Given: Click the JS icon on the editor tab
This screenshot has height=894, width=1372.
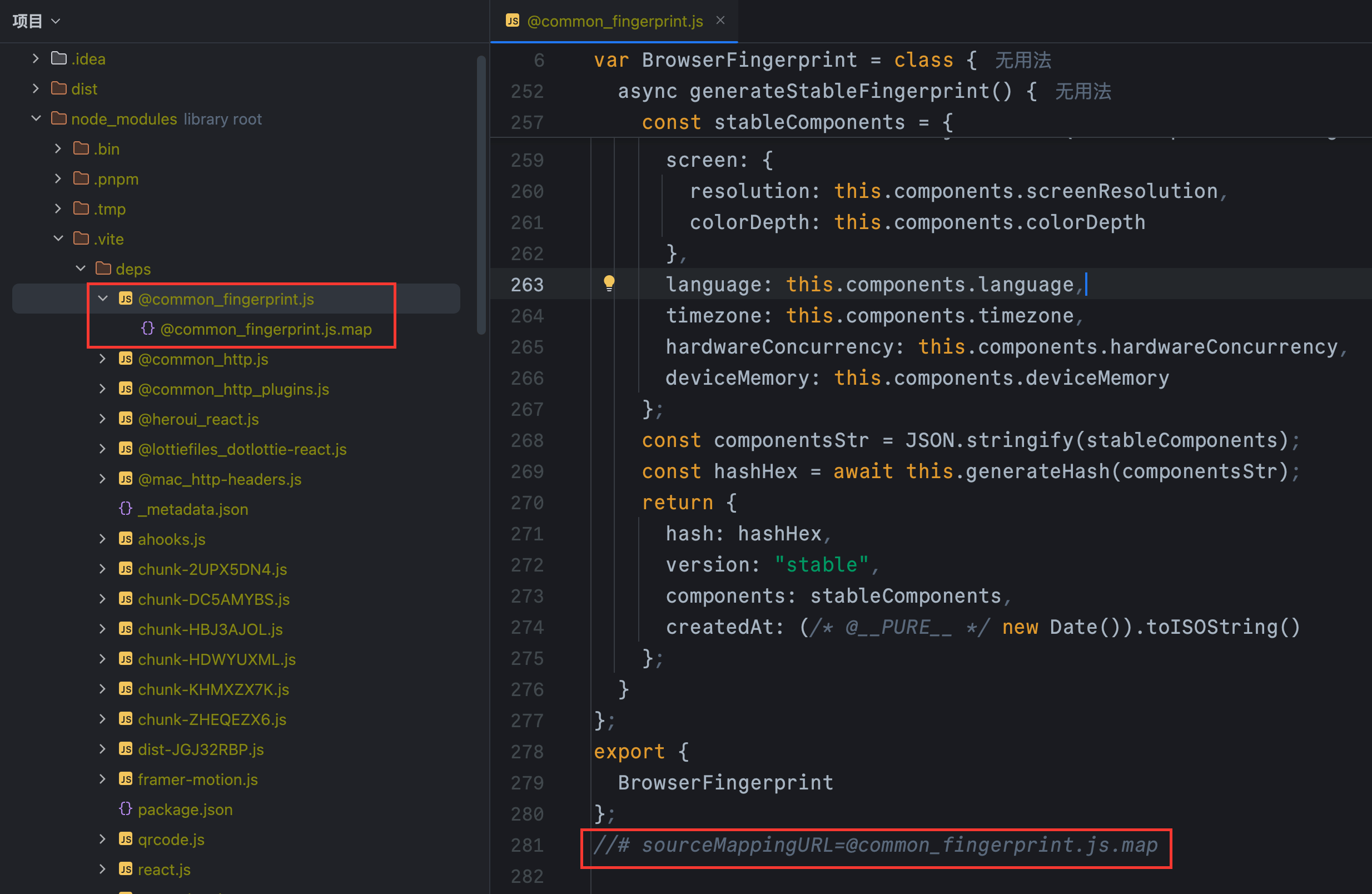Looking at the screenshot, I should (512, 20).
